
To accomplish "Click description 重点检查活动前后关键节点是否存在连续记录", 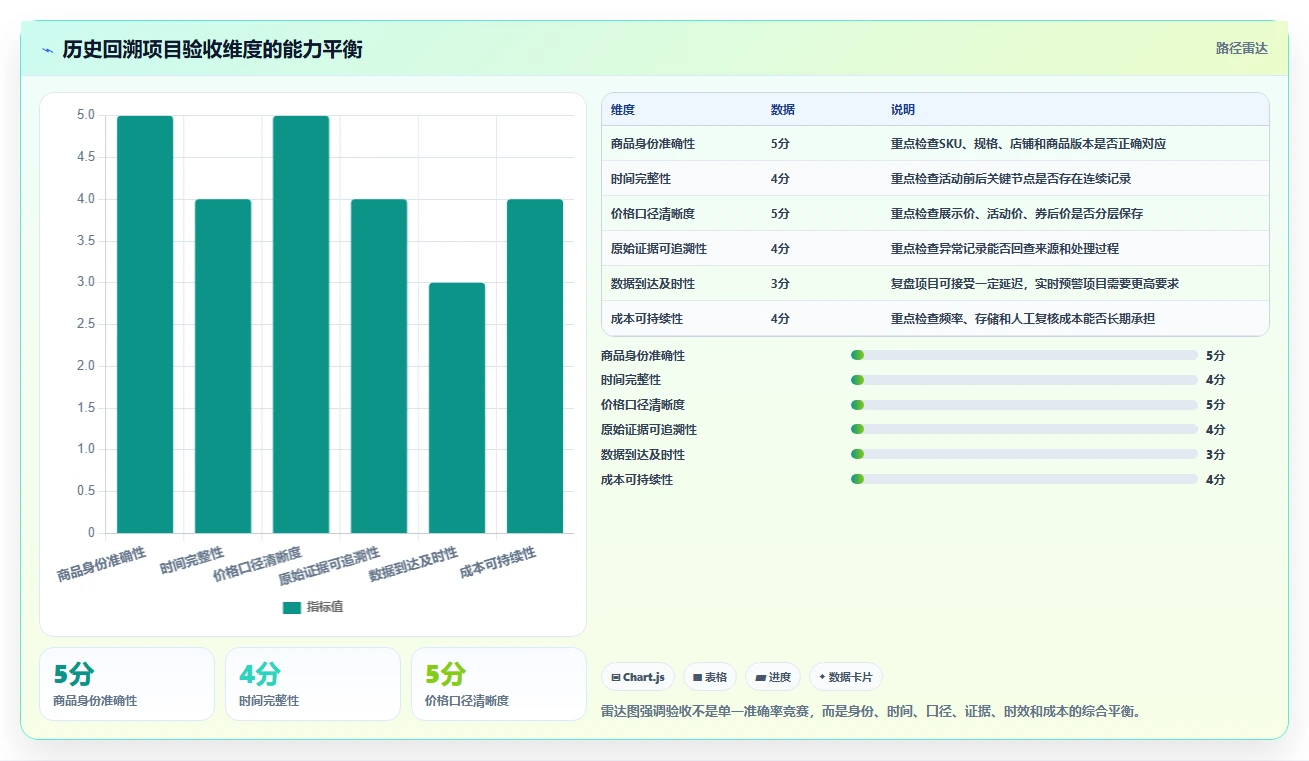I will (x=1011, y=179).
